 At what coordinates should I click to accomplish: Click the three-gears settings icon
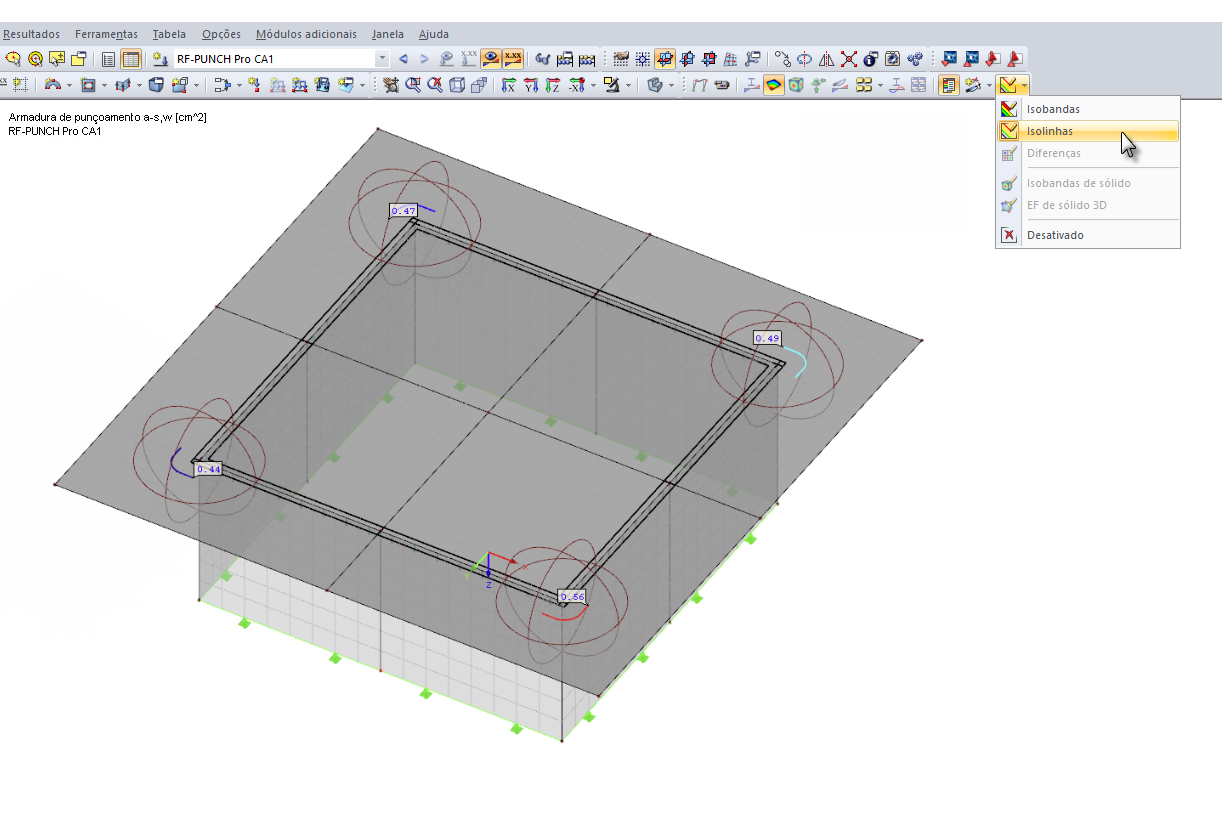pyautogui.click(x=914, y=59)
